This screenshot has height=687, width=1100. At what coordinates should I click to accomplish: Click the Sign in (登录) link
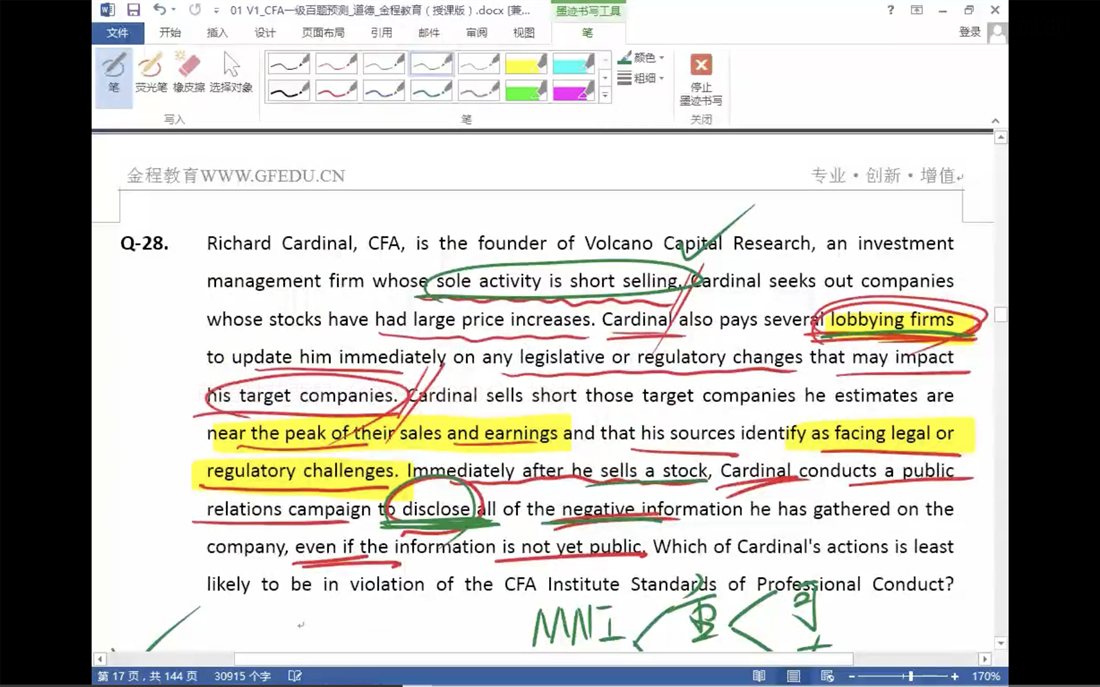[x=969, y=32]
